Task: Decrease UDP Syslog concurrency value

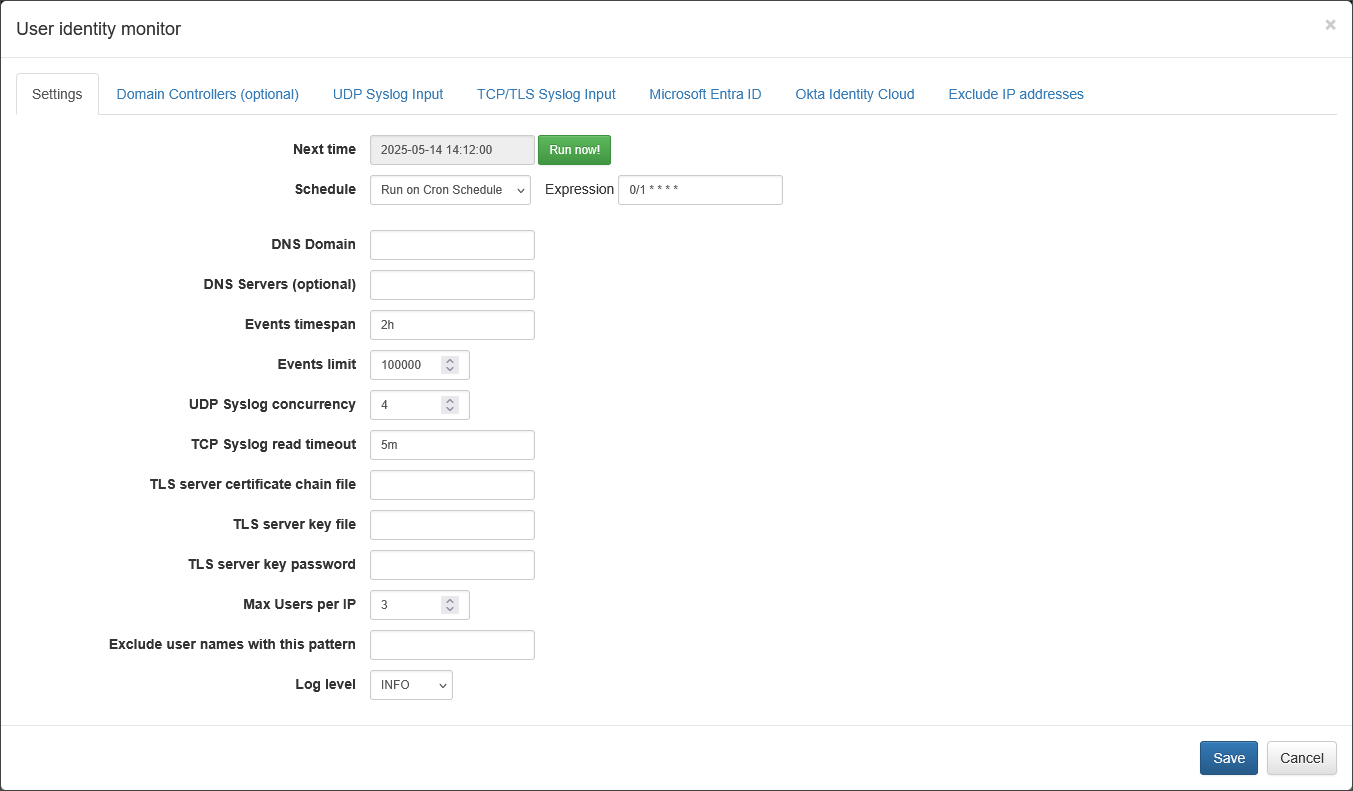Action: pos(450,409)
